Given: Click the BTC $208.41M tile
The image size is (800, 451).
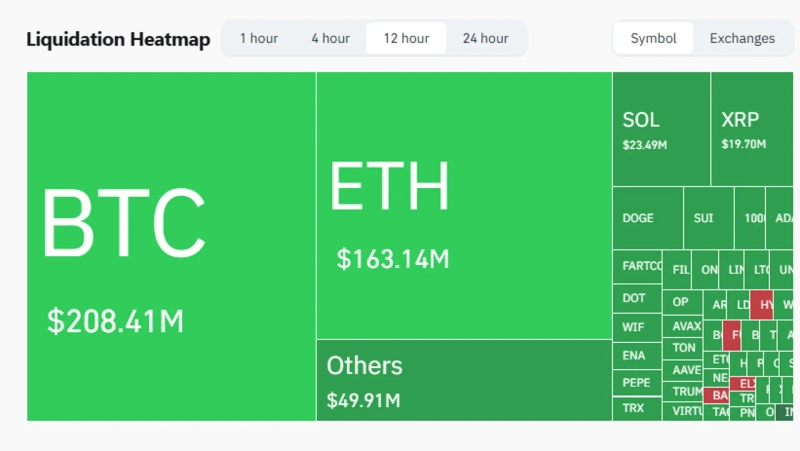Looking at the screenshot, I should [x=171, y=246].
